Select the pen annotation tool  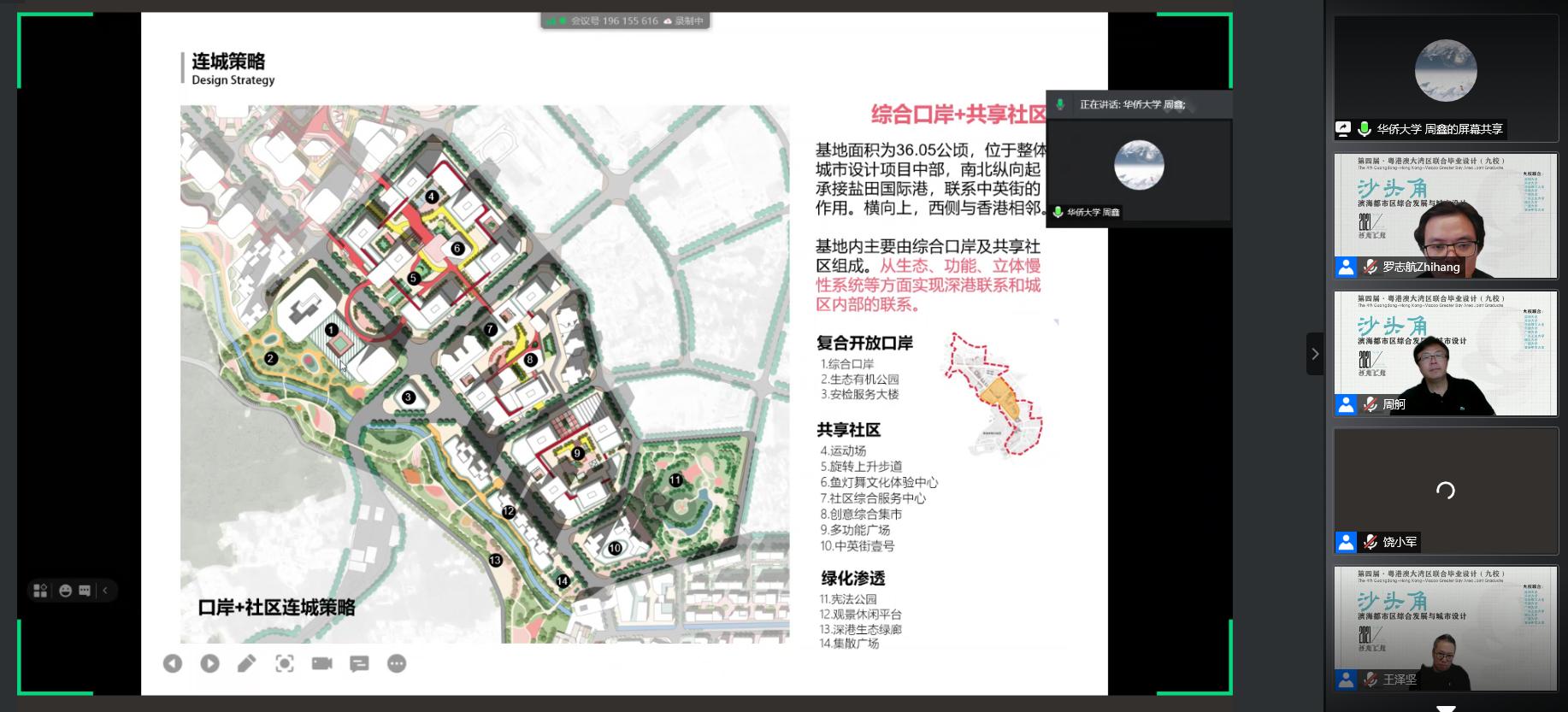(247, 663)
